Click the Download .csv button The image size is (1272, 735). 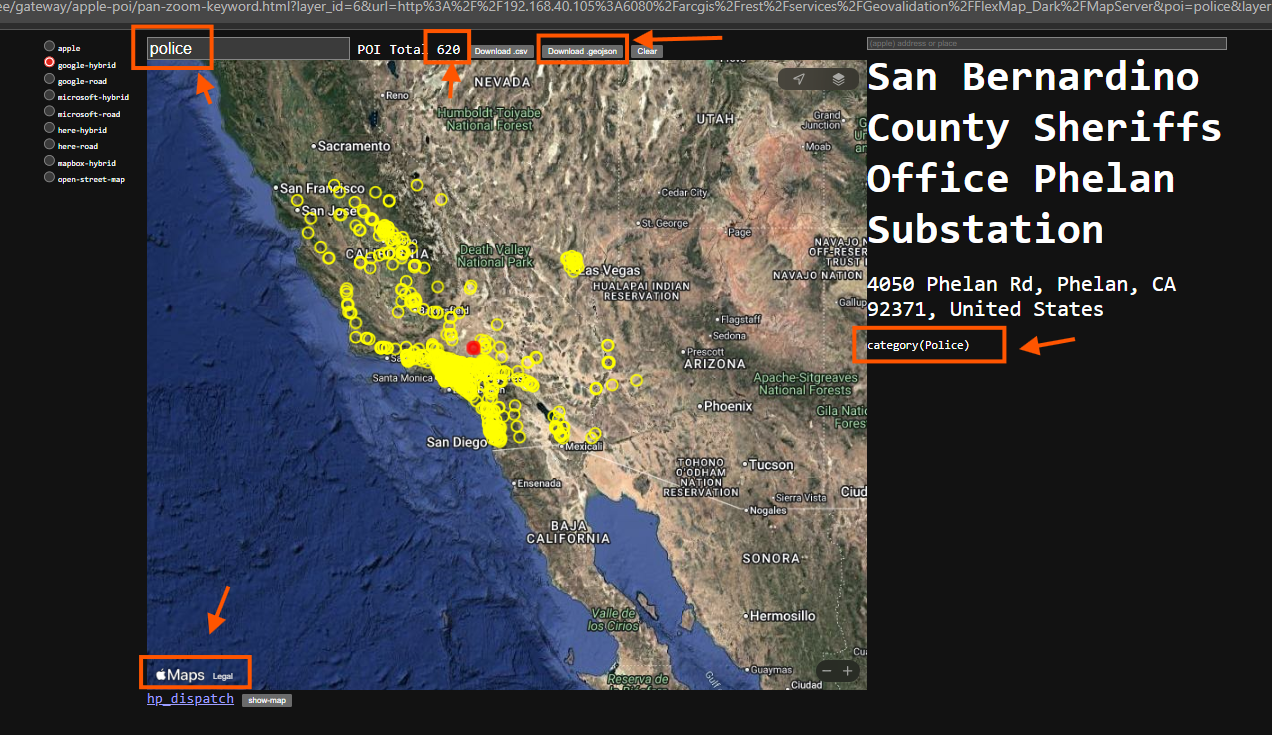pyautogui.click(x=501, y=51)
